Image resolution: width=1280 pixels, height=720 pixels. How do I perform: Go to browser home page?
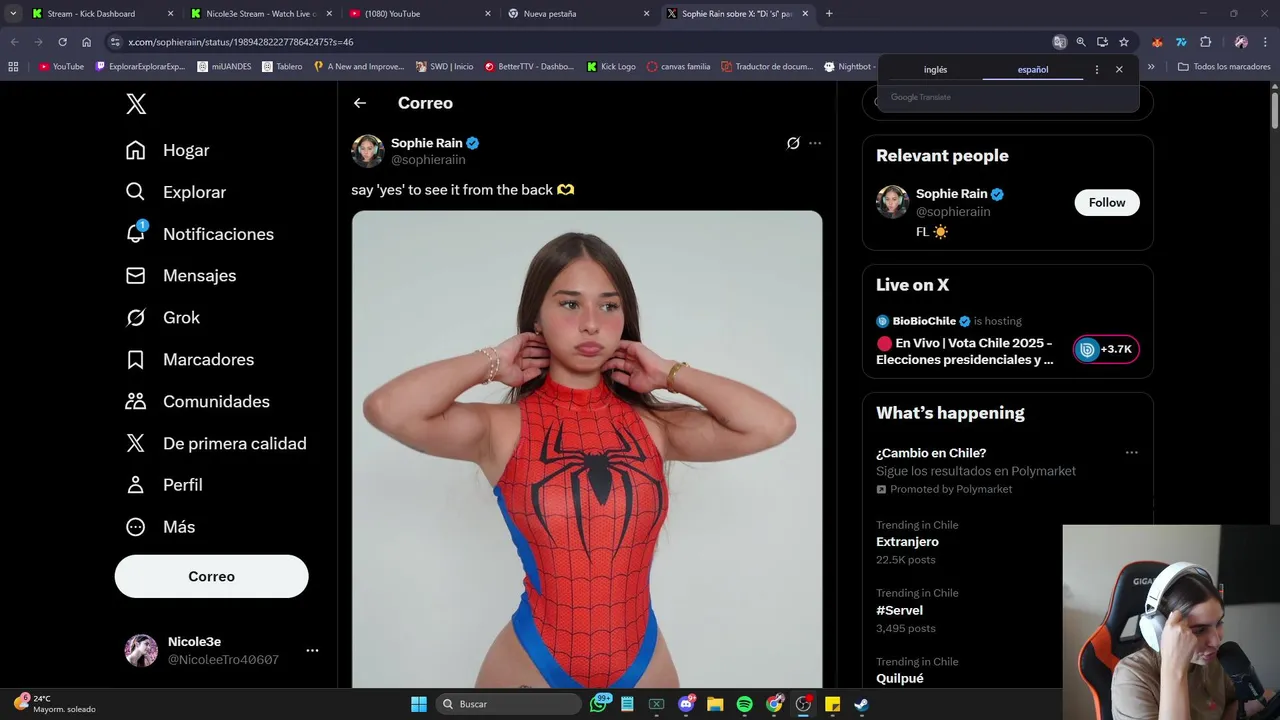pos(87,42)
